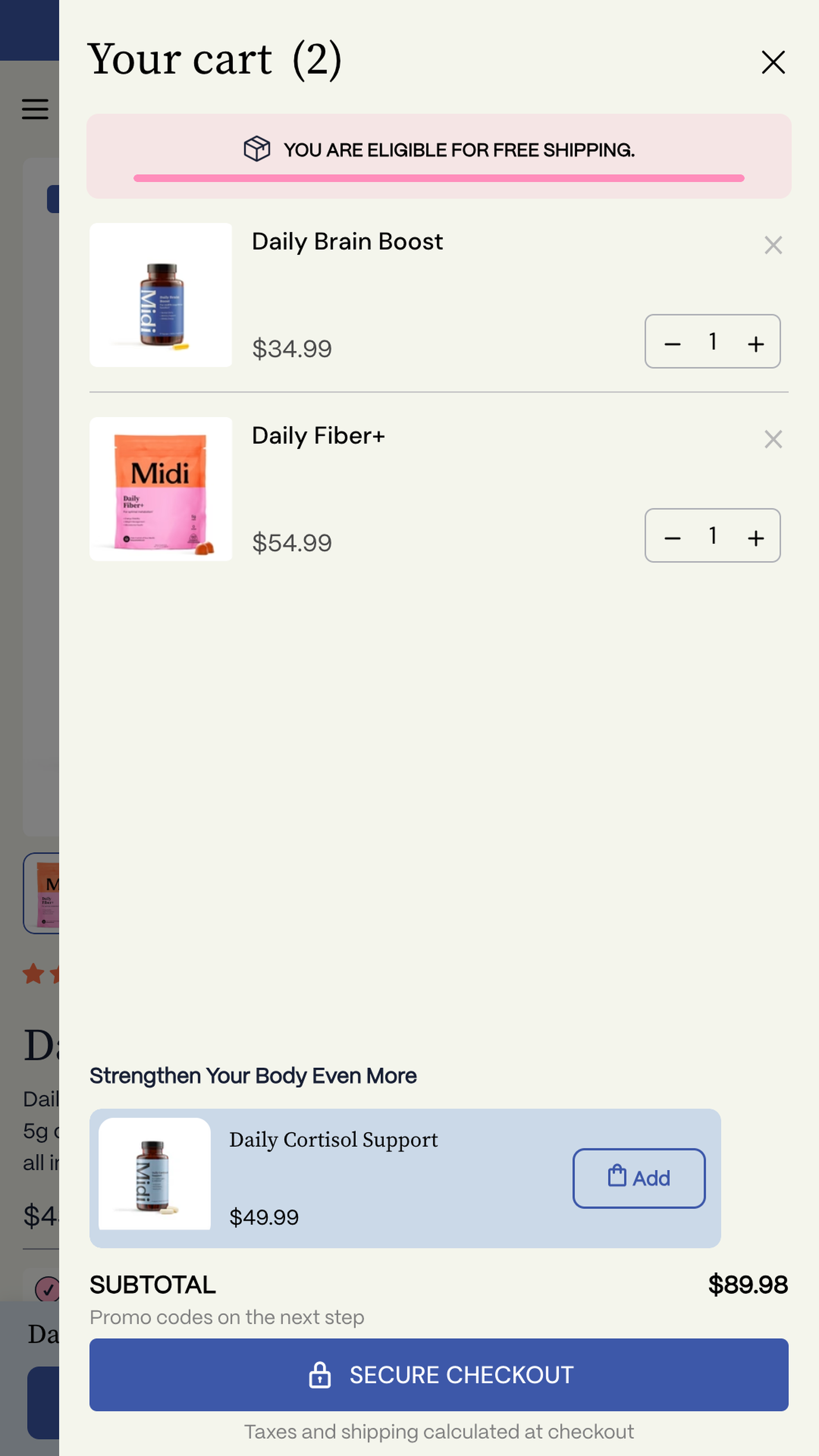Click the Daily Brain Boost title
Screen dimensions: 819x1456
[x=347, y=242]
